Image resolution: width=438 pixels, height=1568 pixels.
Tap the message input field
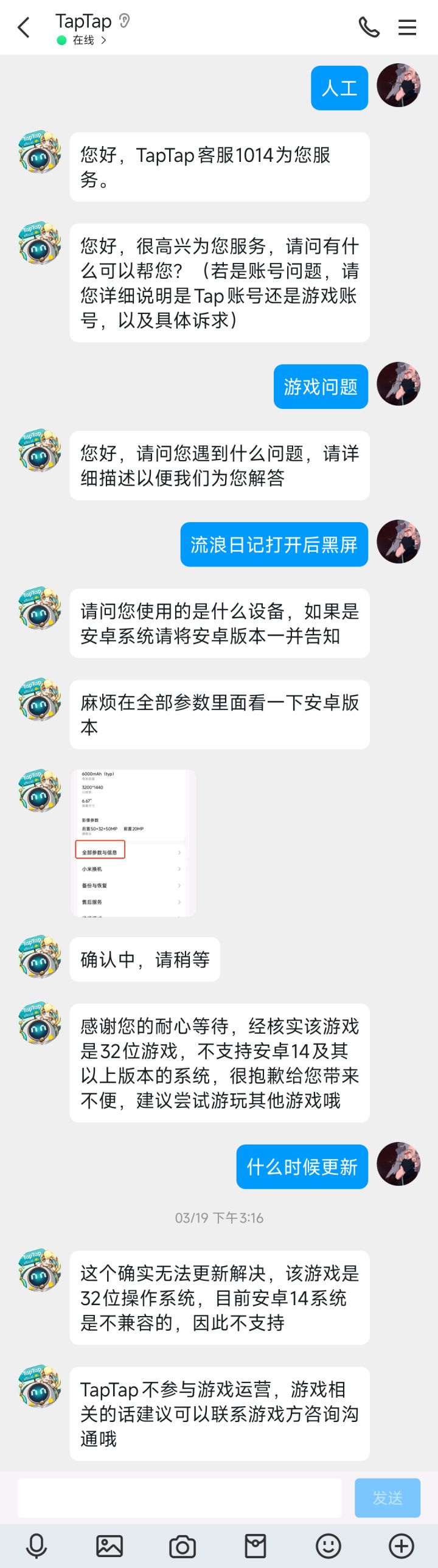point(179,1498)
